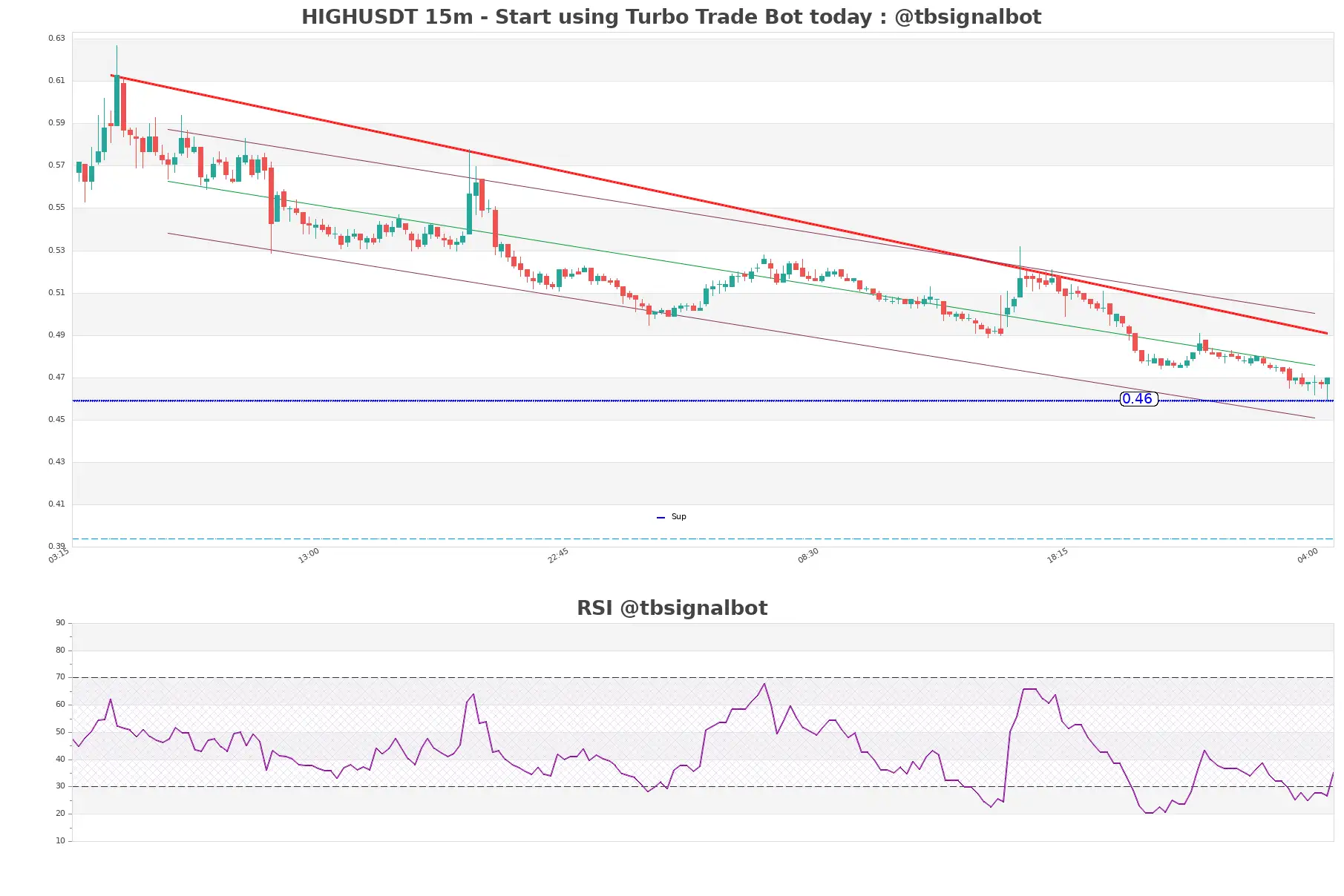Viewport: 1344px width, 896px height.
Task: Click the 0.46 support price label
Action: coord(1138,399)
